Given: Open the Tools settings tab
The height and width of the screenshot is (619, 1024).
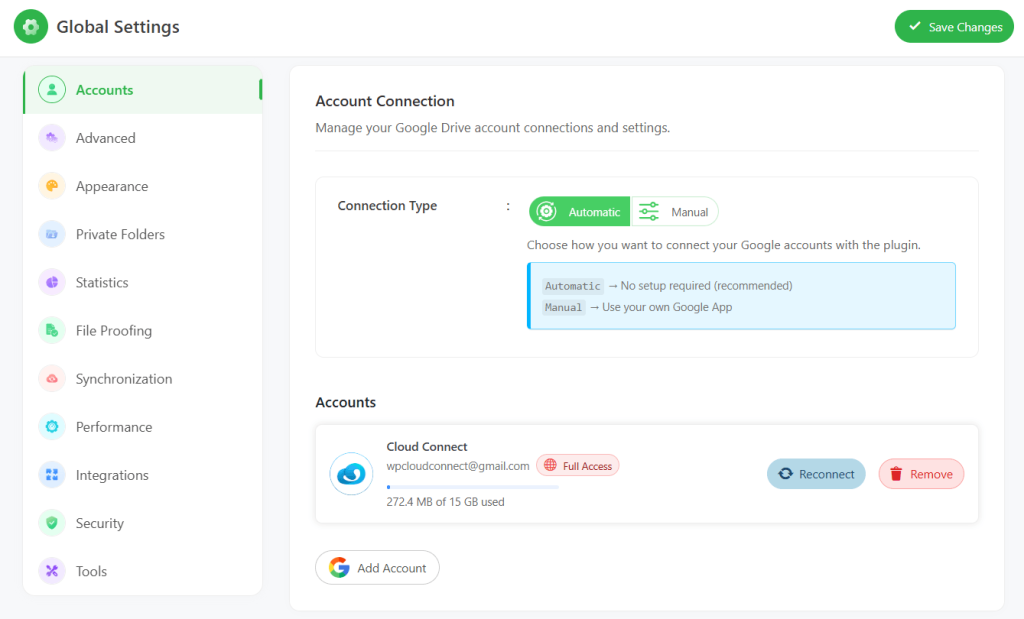Looking at the screenshot, I should coord(91,571).
